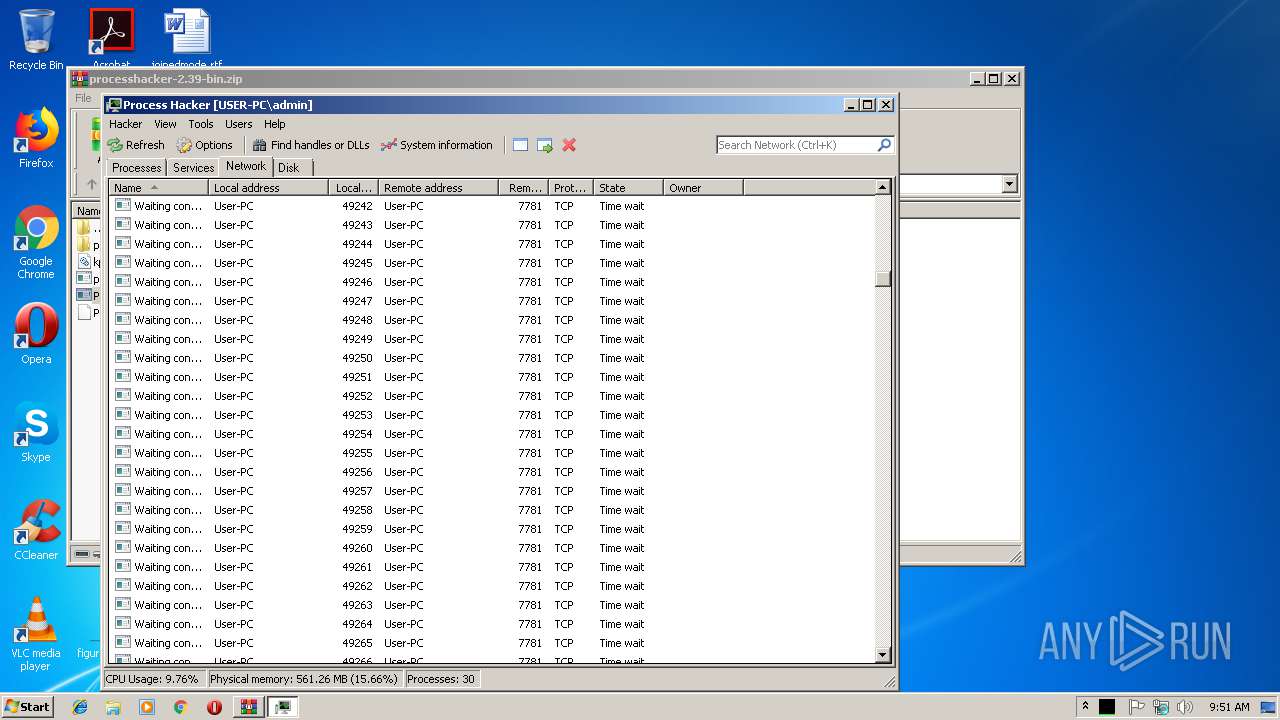
Task: Open Windows Explorer from the taskbar
Action: click(113, 707)
